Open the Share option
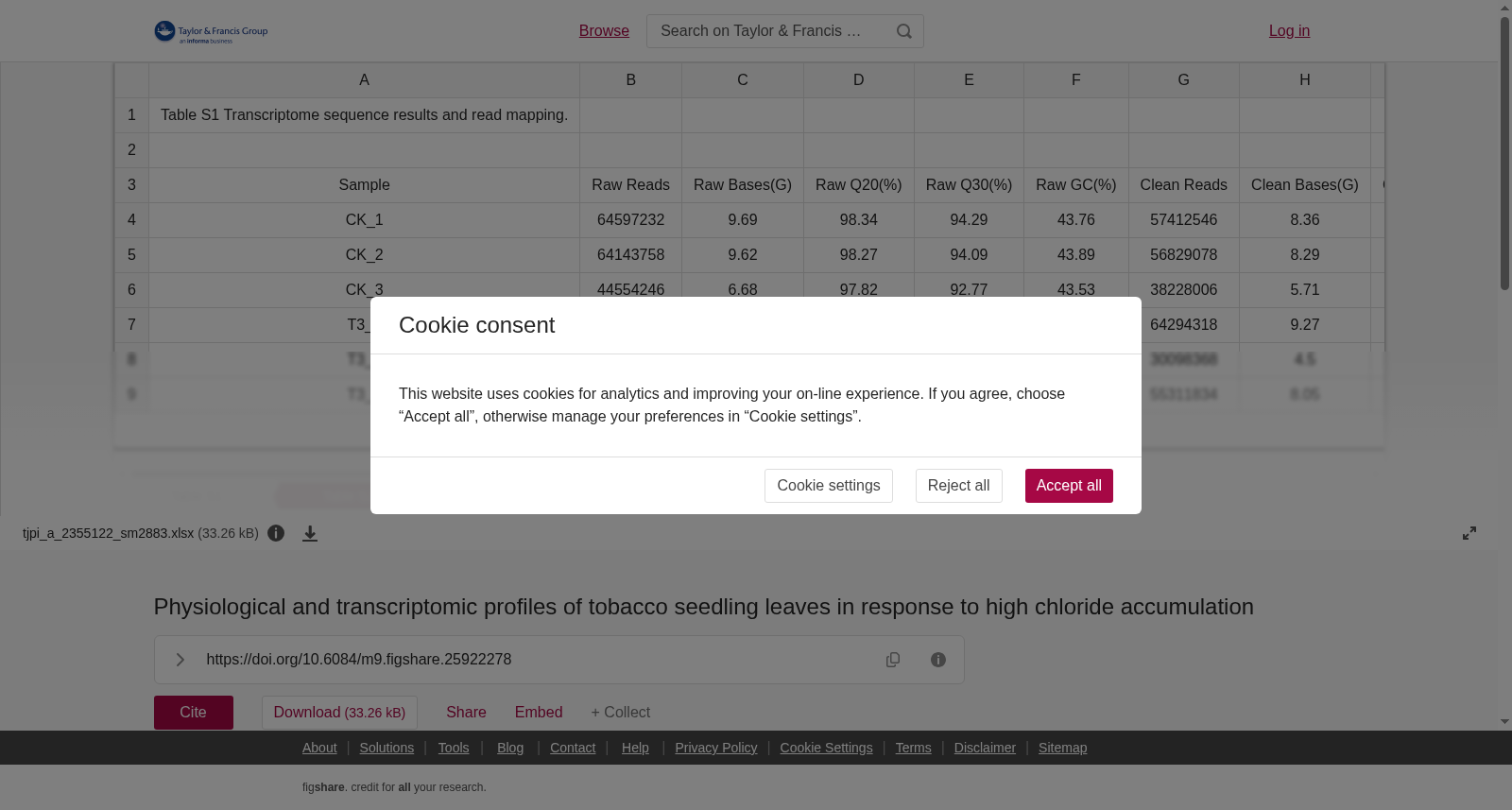The width and height of the screenshot is (1512, 810). [466, 713]
